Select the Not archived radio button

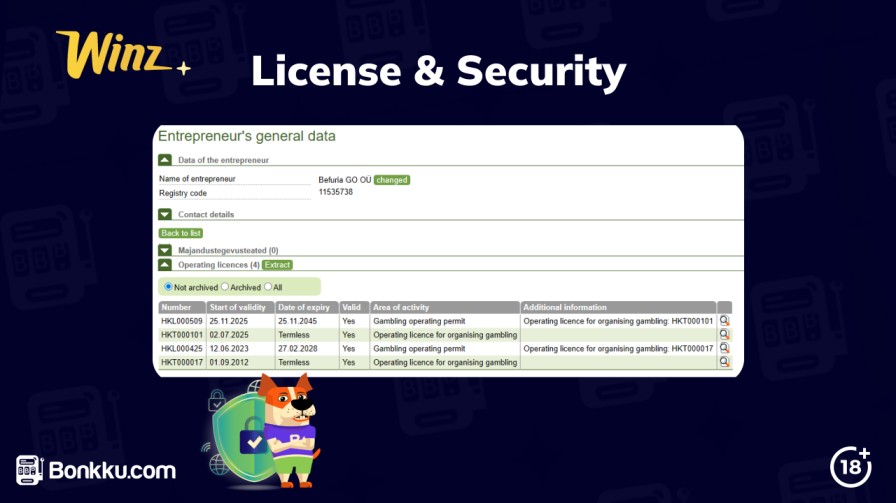coord(168,286)
